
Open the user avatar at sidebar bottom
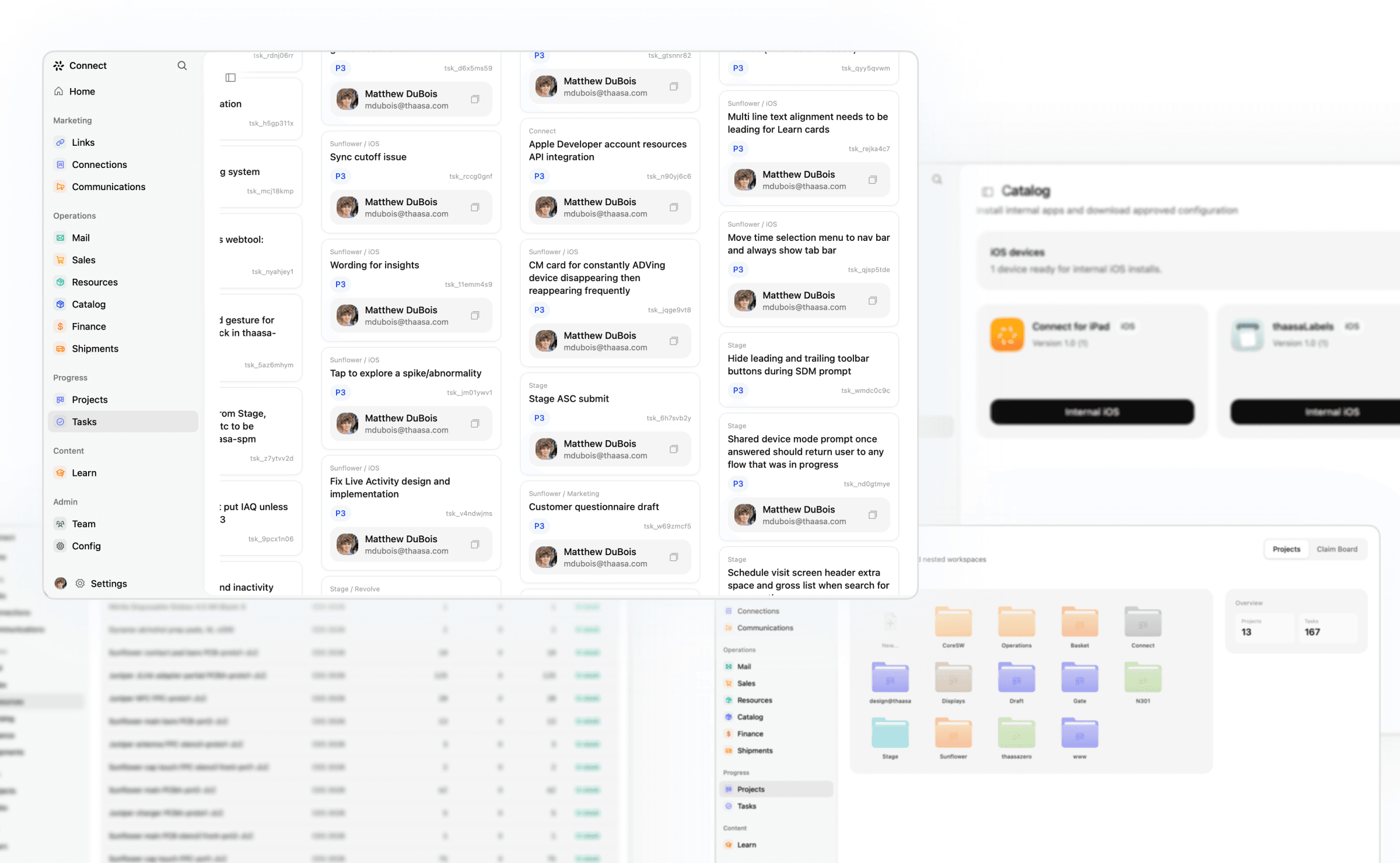[x=61, y=583]
